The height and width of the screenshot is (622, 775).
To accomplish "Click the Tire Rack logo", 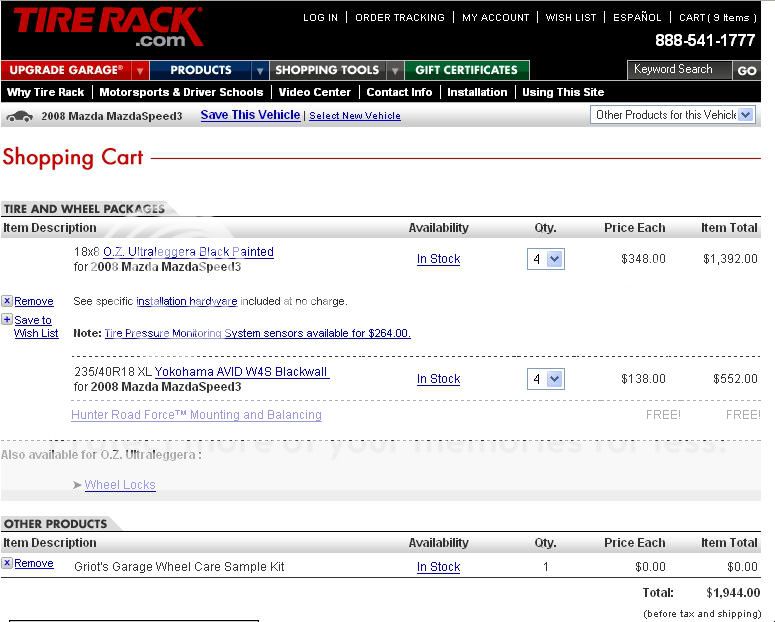I will [108, 27].
